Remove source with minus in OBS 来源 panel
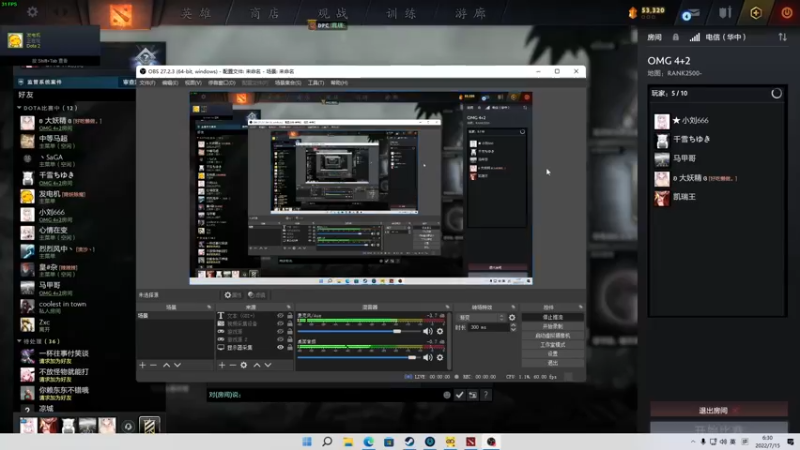 [x=233, y=365]
